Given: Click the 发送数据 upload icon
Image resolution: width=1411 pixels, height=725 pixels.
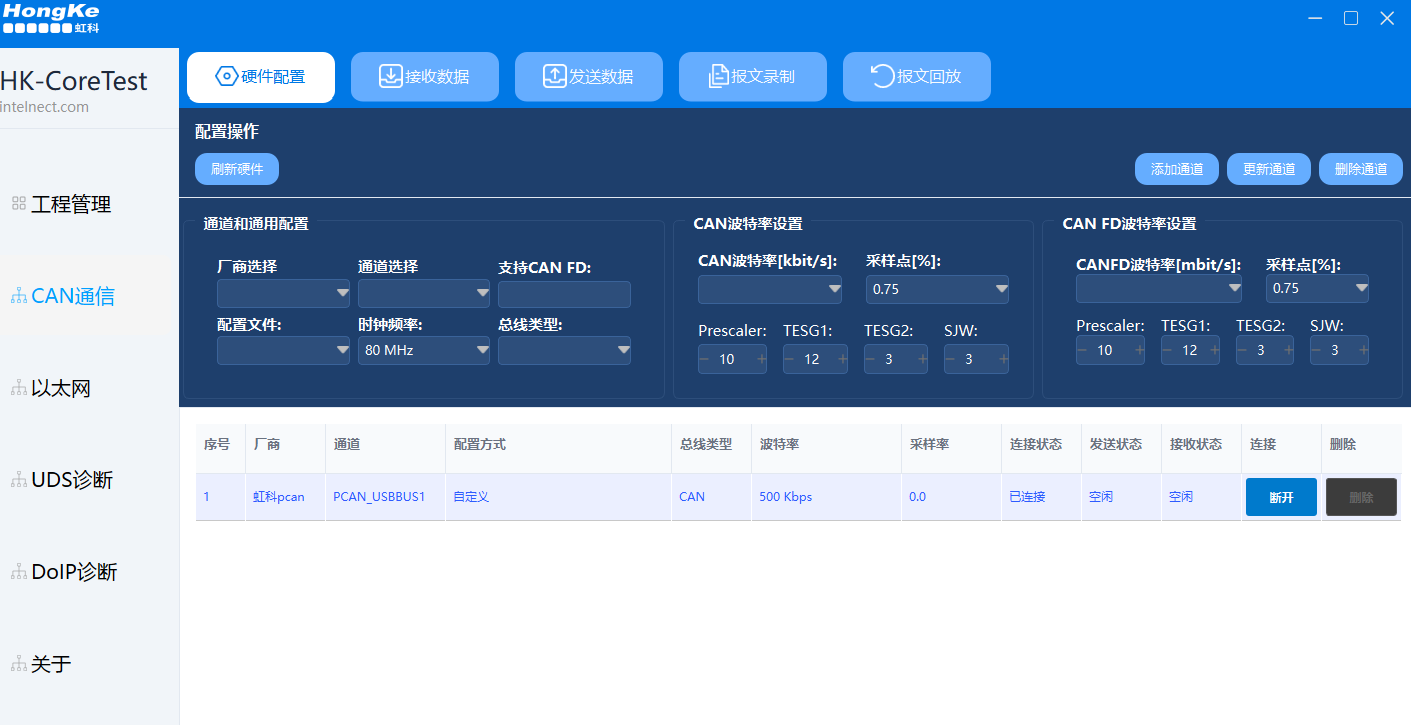Looking at the screenshot, I should click(555, 77).
